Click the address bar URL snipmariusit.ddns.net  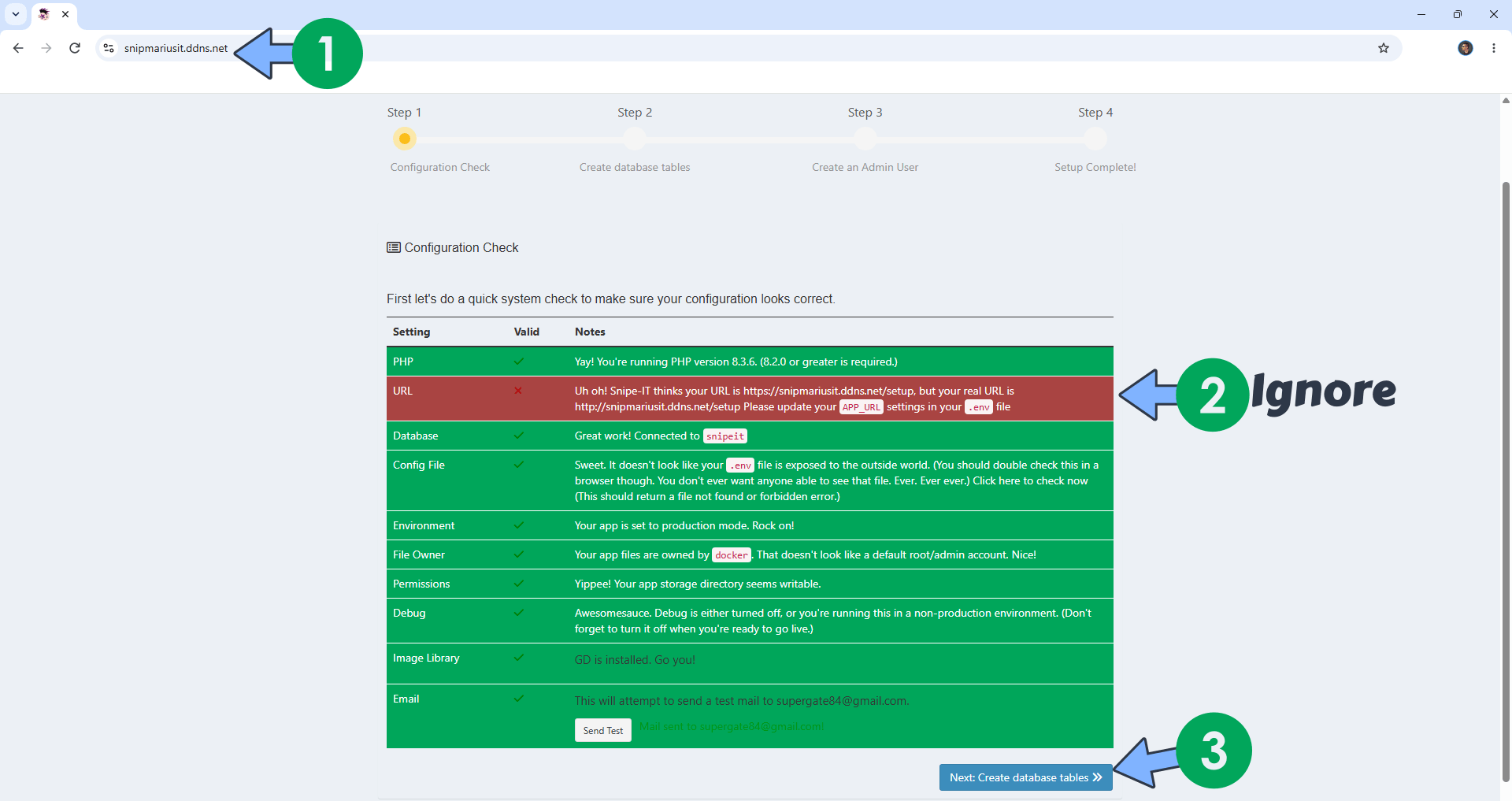176,48
